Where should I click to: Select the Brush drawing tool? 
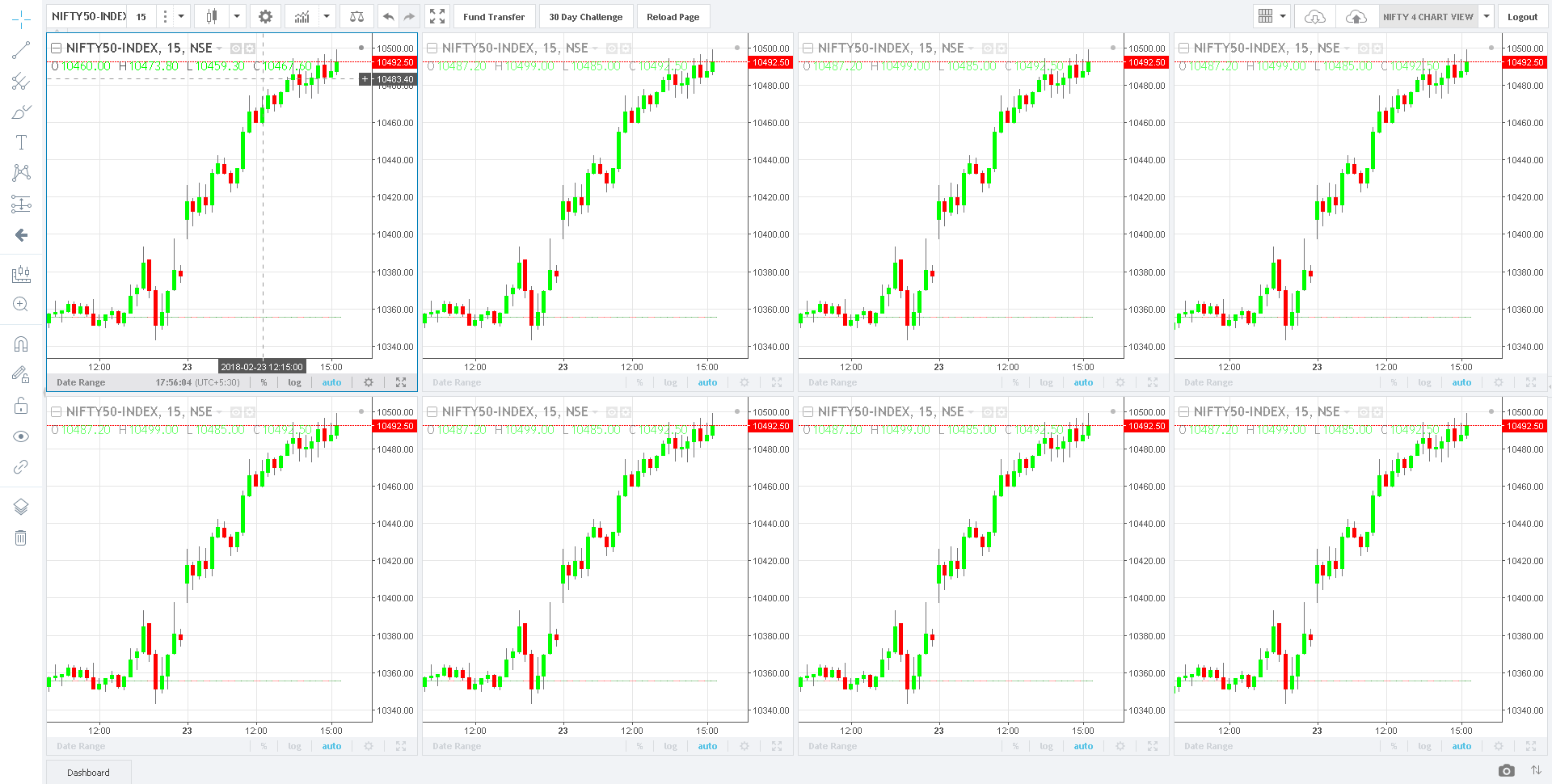[x=21, y=112]
